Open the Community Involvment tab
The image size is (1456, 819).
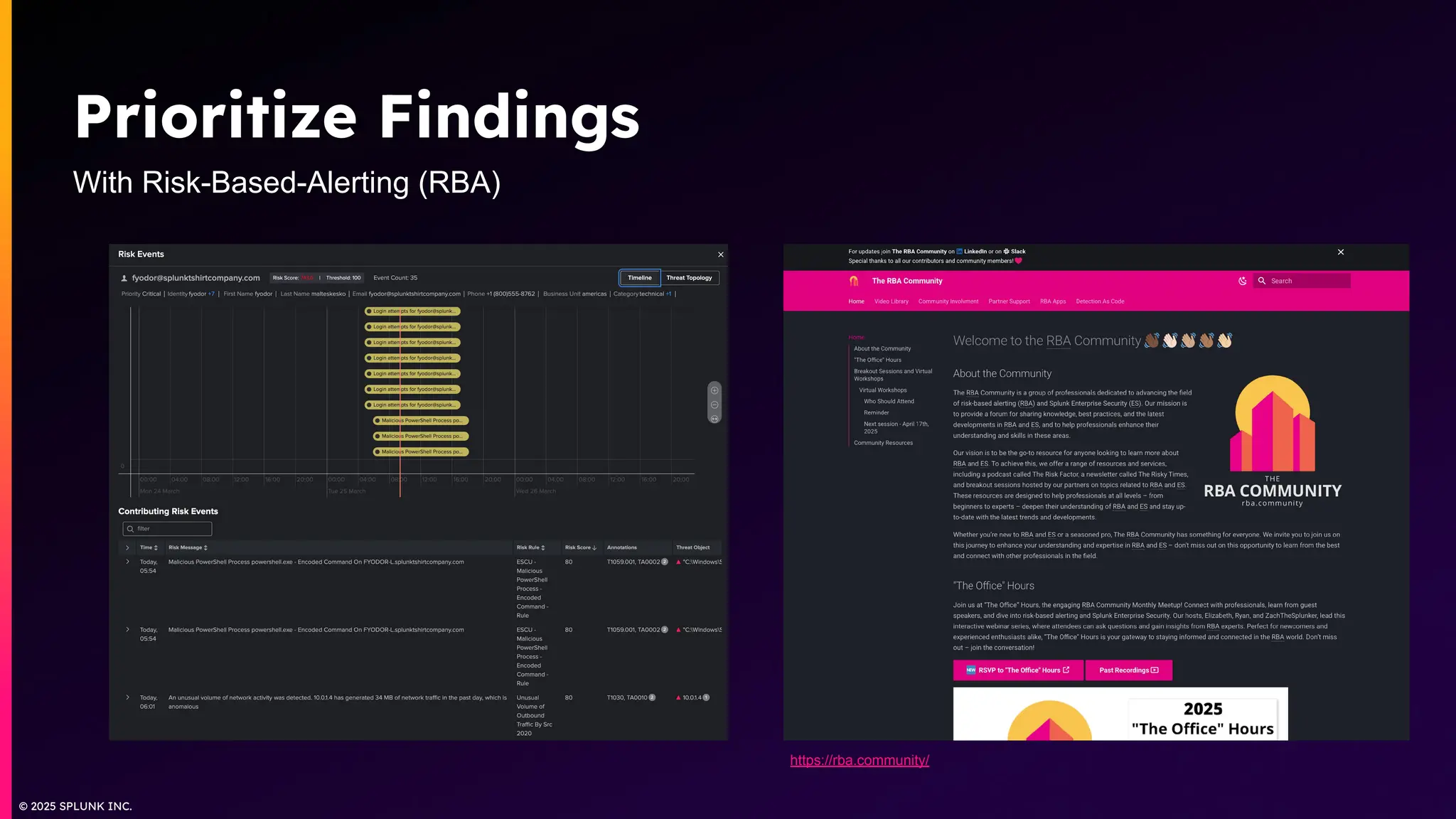coord(948,301)
